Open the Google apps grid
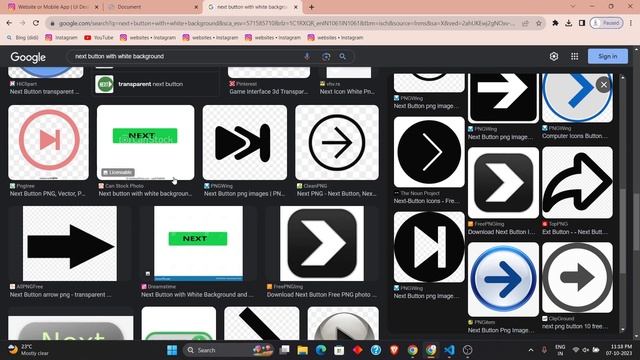Image resolution: width=640 pixels, height=360 pixels. tap(574, 56)
